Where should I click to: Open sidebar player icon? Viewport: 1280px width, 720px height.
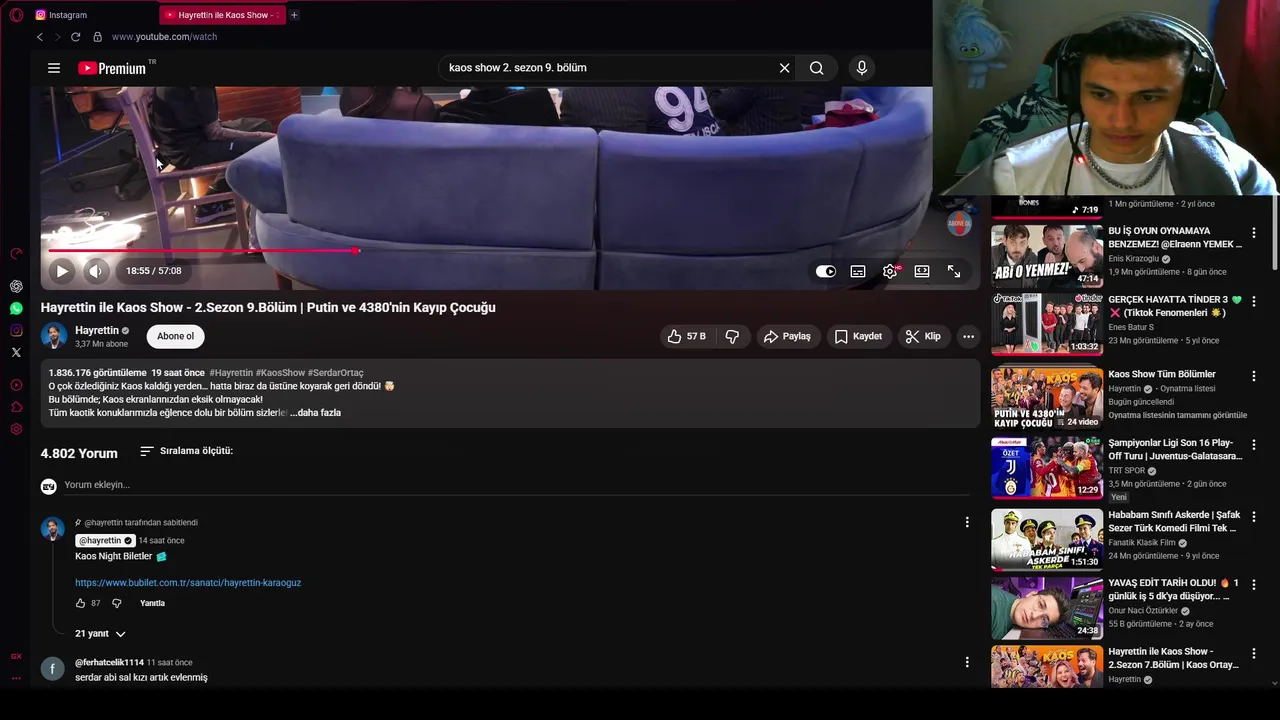click(16, 385)
